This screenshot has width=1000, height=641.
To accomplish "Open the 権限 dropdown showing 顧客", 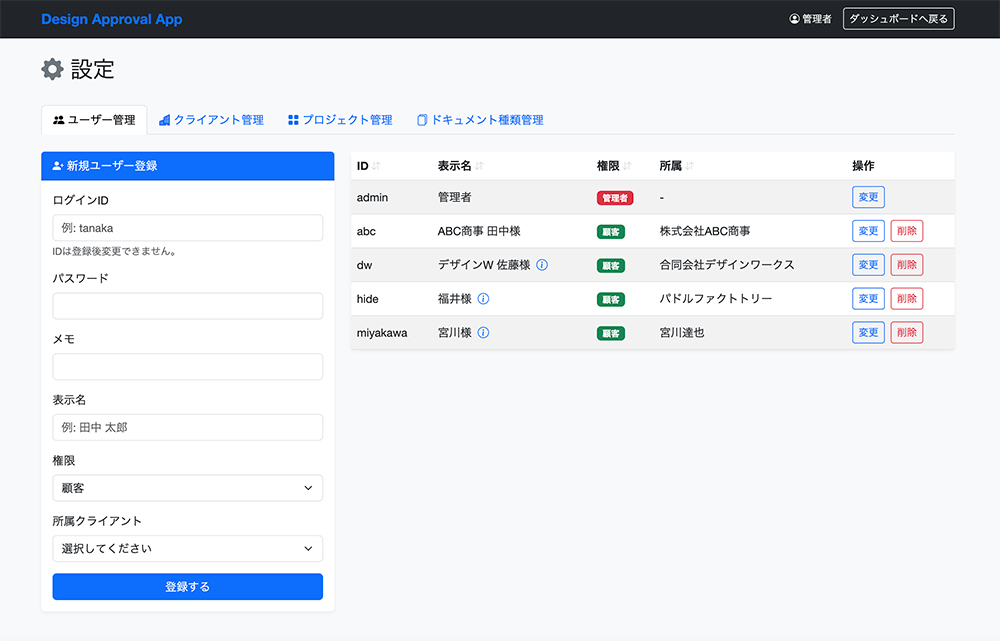I will pos(187,488).
